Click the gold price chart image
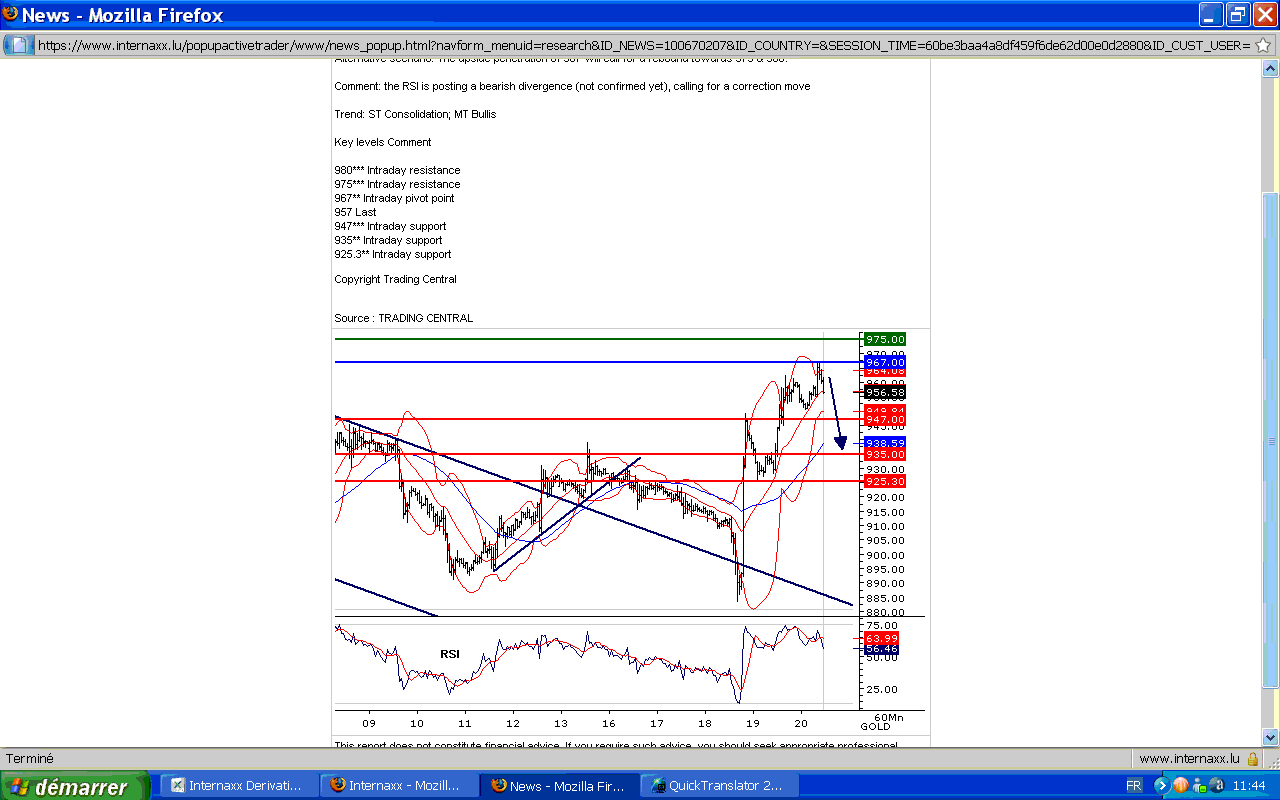1280x800 pixels. tap(630, 530)
